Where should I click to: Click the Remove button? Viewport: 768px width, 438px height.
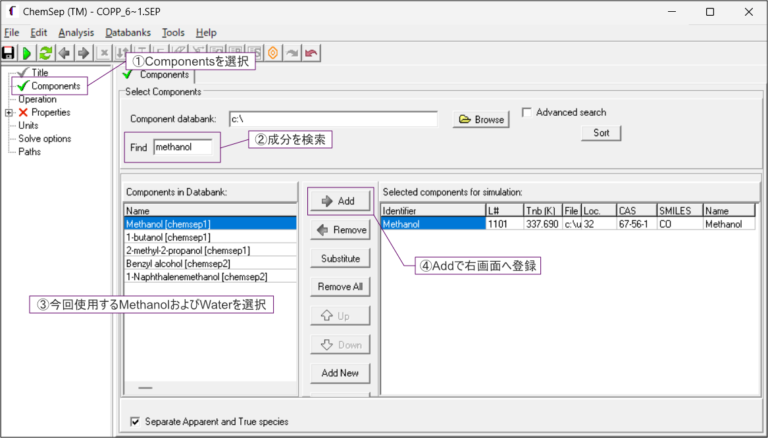[x=340, y=230]
